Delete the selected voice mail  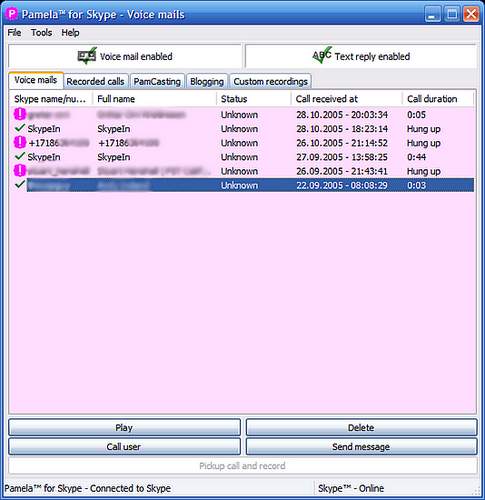click(x=361, y=428)
